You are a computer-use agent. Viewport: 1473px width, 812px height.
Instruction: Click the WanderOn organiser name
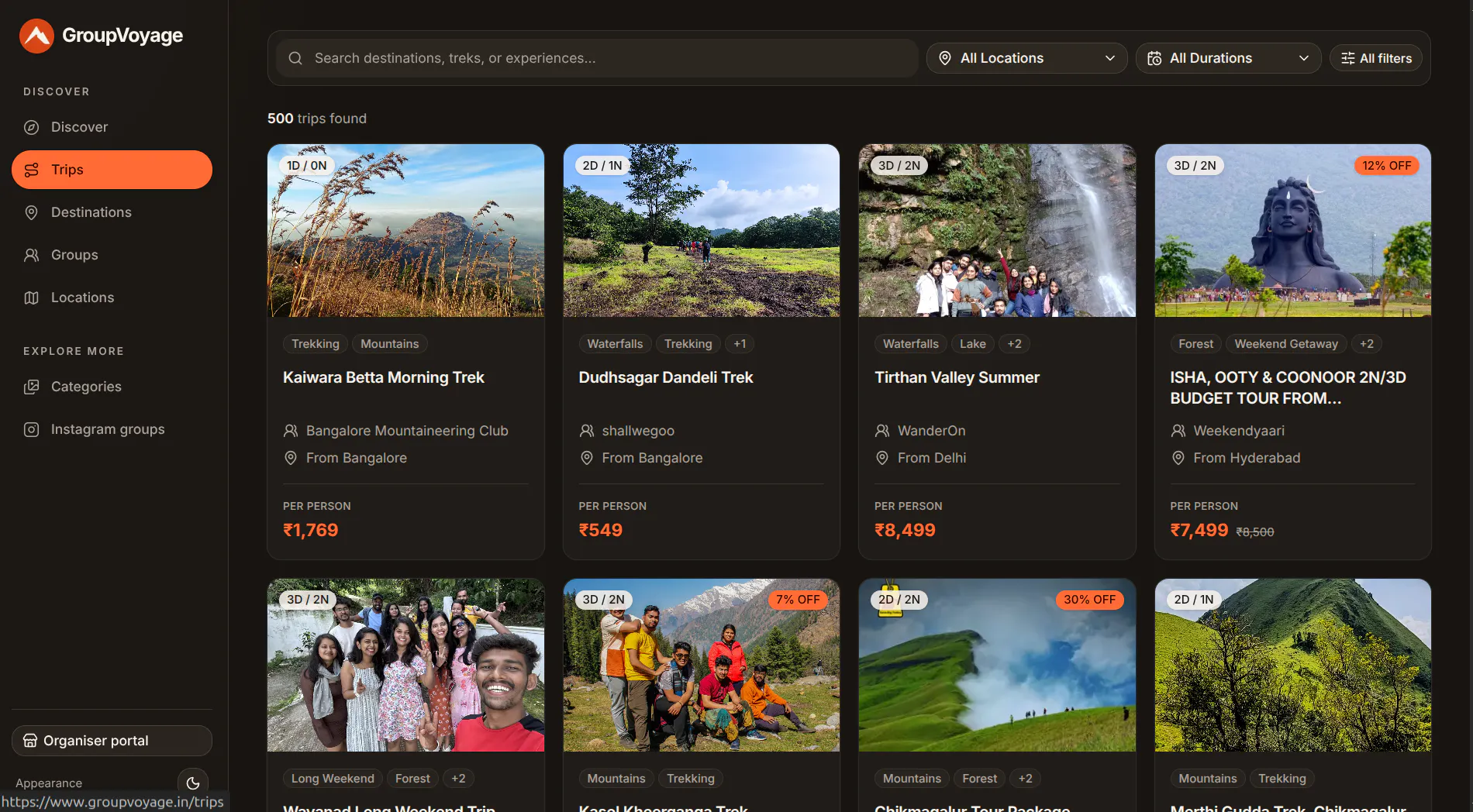click(x=932, y=431)
